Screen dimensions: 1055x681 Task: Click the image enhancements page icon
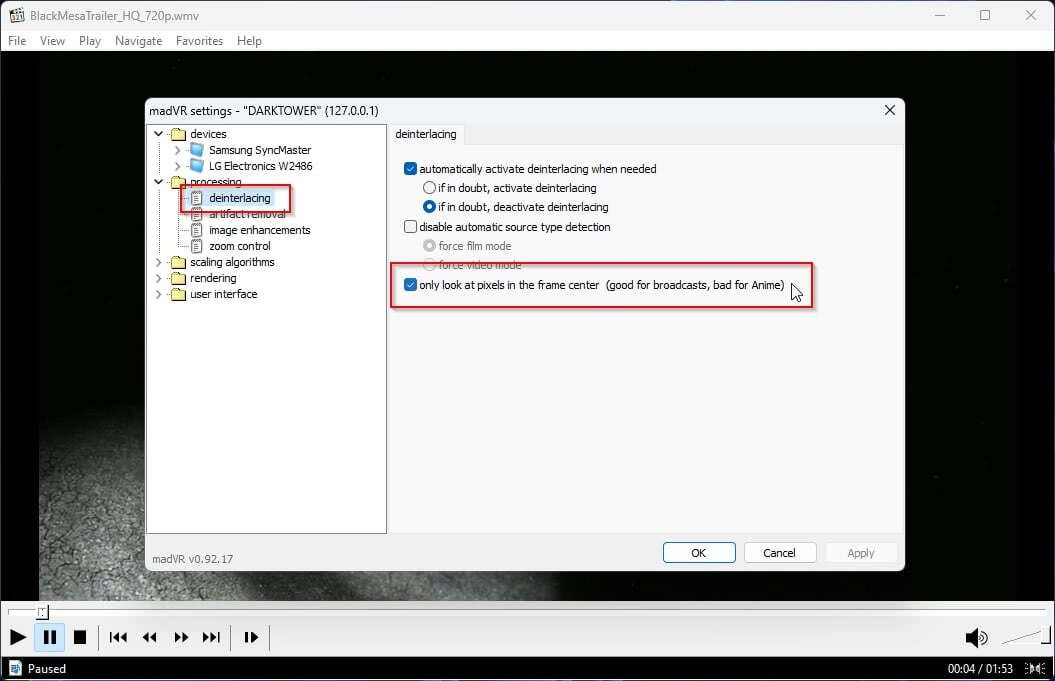click(x=196, y=230)
